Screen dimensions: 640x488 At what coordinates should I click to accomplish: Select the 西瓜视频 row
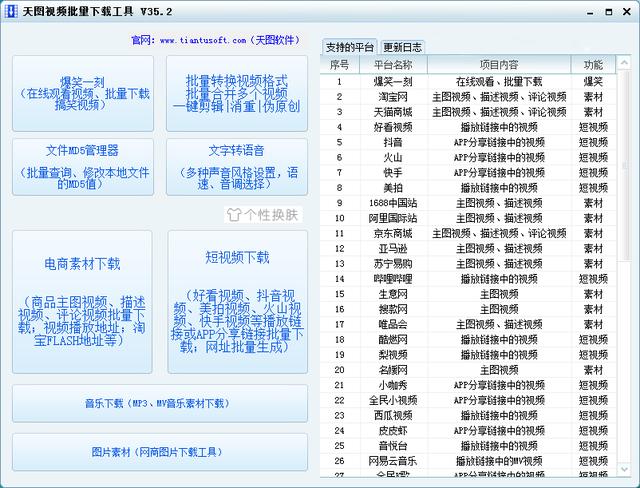coord(468,415)
